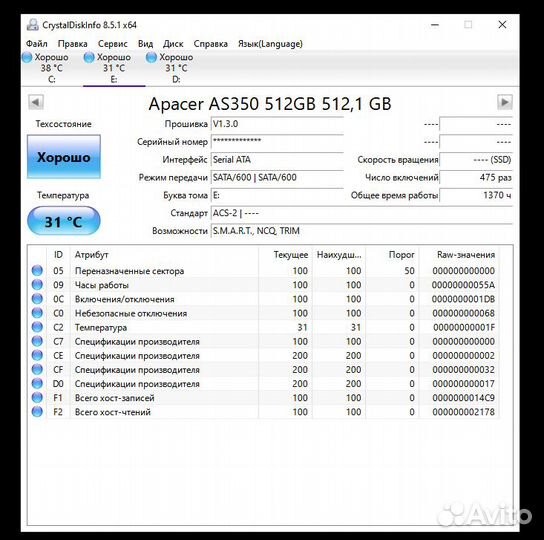Screen dimensions: 544x540
Task: Click the Стандарт field ACS-2
Action: point(362,213)
